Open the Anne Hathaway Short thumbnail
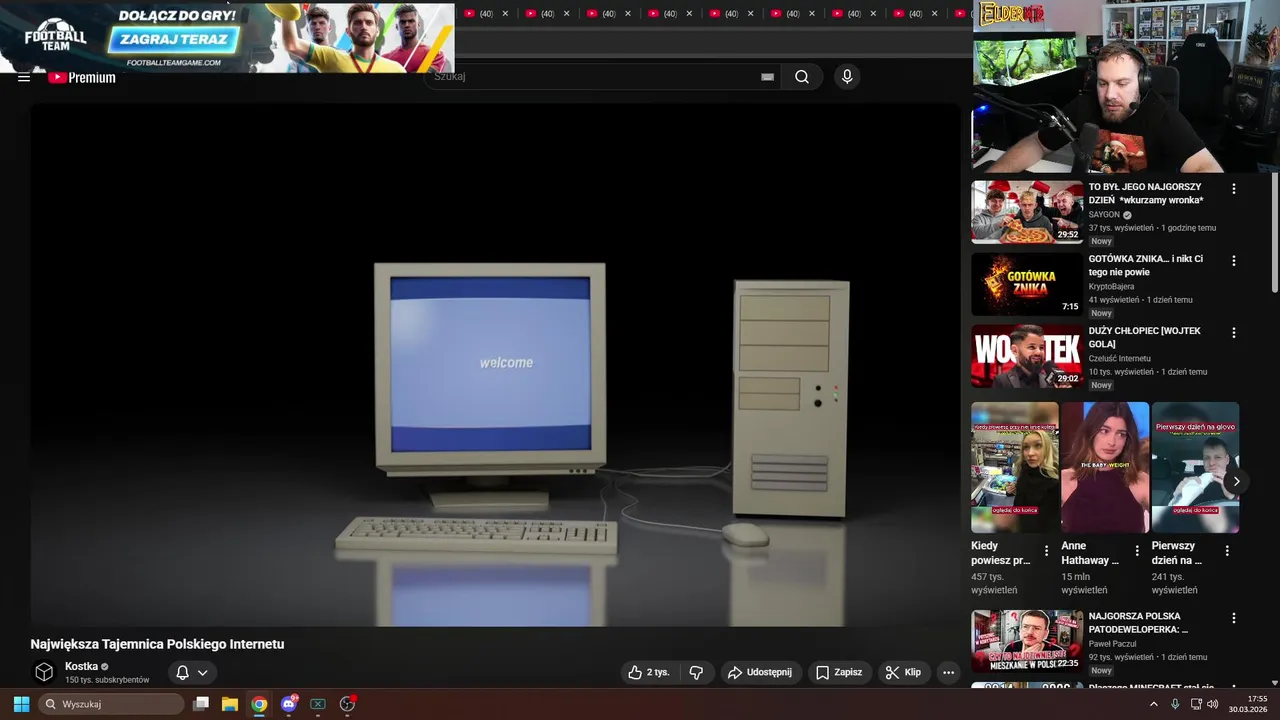This screenshot has height=720, width=1280. click(1105, 467)
